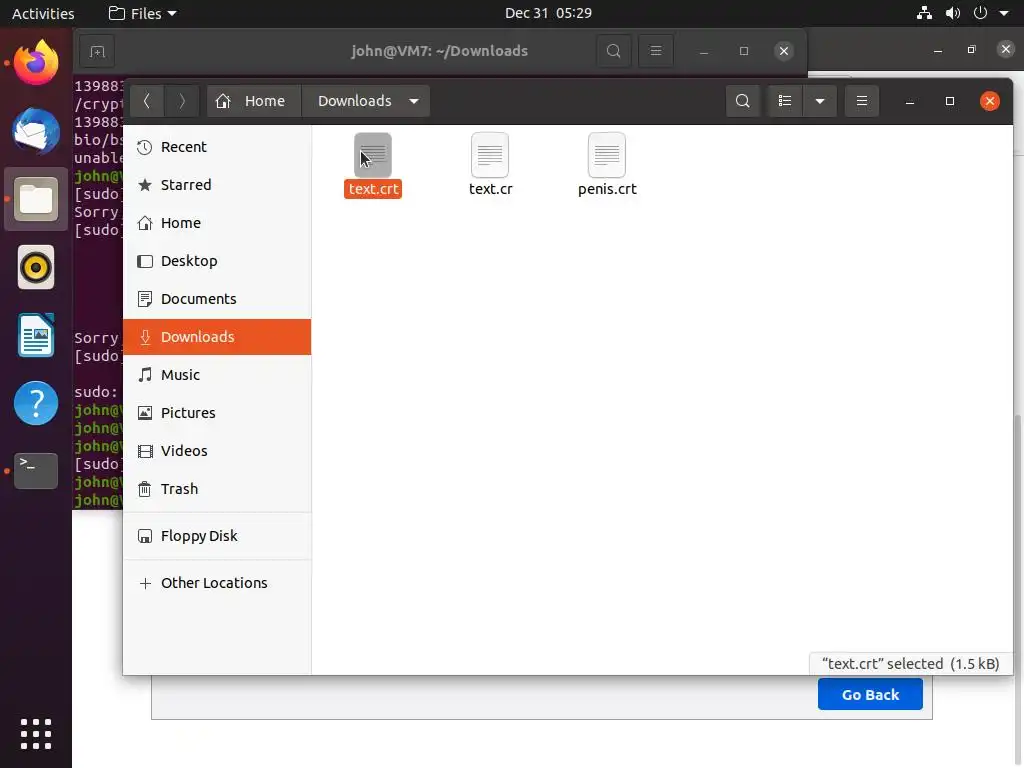Viewport: 1024px width, 768px height.
Task: Click the network status icon
Action: click(924, 13)
